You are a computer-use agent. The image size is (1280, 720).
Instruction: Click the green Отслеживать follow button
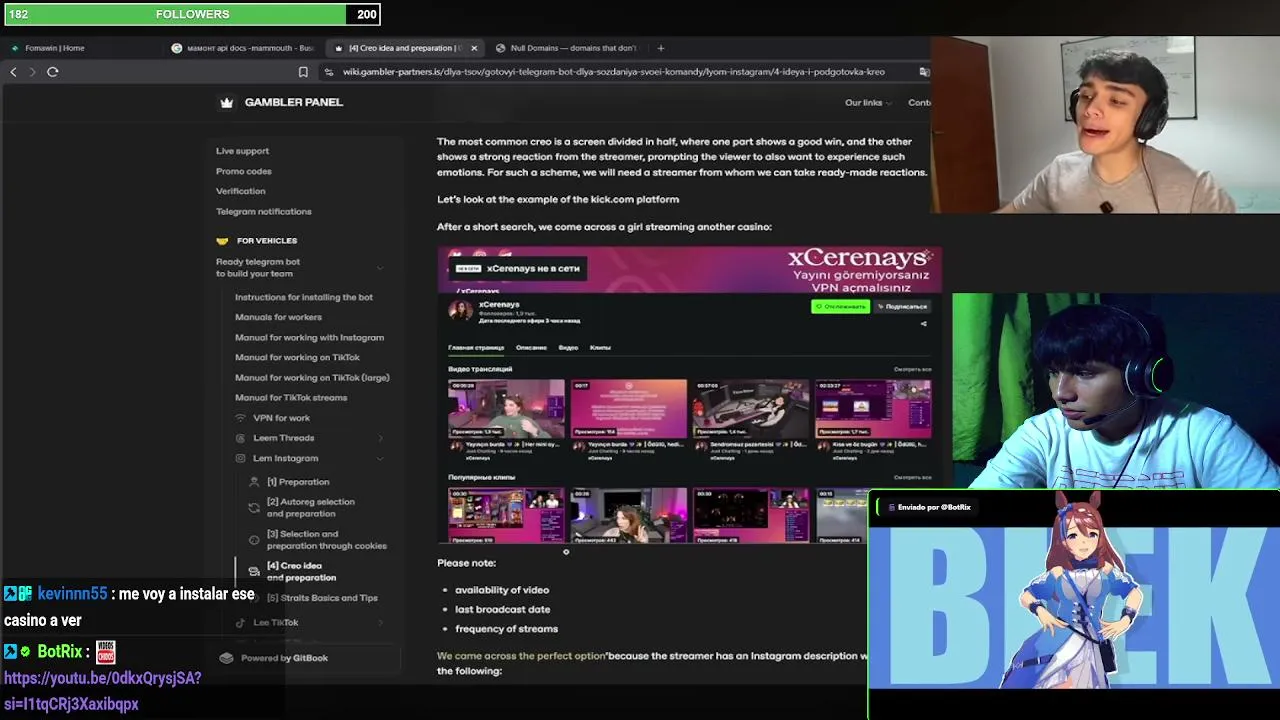pos(840,306)
